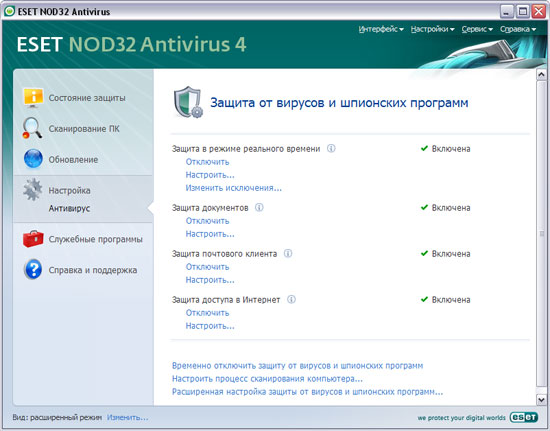The height and width of the screenshot is (431, 550).
Task: Click the Включена status of Защита документов
Action: coord(451,208)
